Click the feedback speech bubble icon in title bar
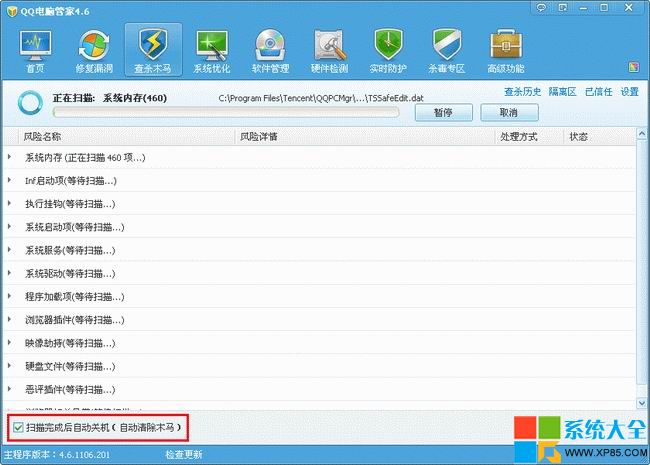Viewport: 650px width, 465px height. click(541, 8)
